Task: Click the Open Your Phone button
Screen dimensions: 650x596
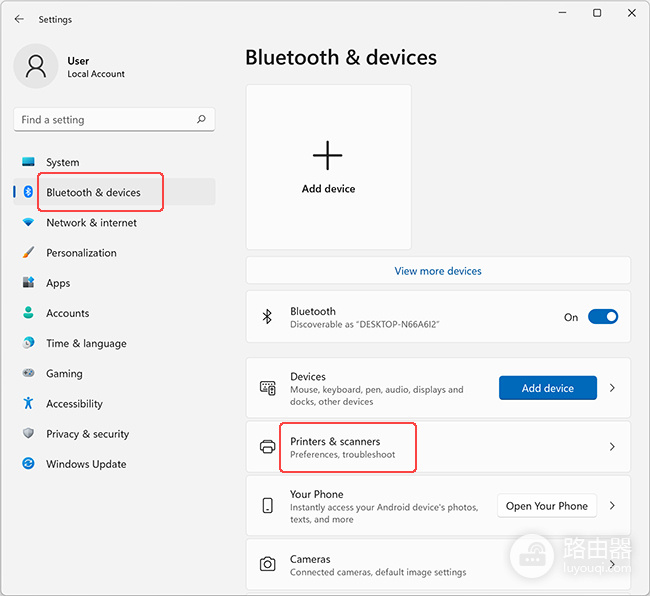Action: pyautogui.click(x=547, y=506)
